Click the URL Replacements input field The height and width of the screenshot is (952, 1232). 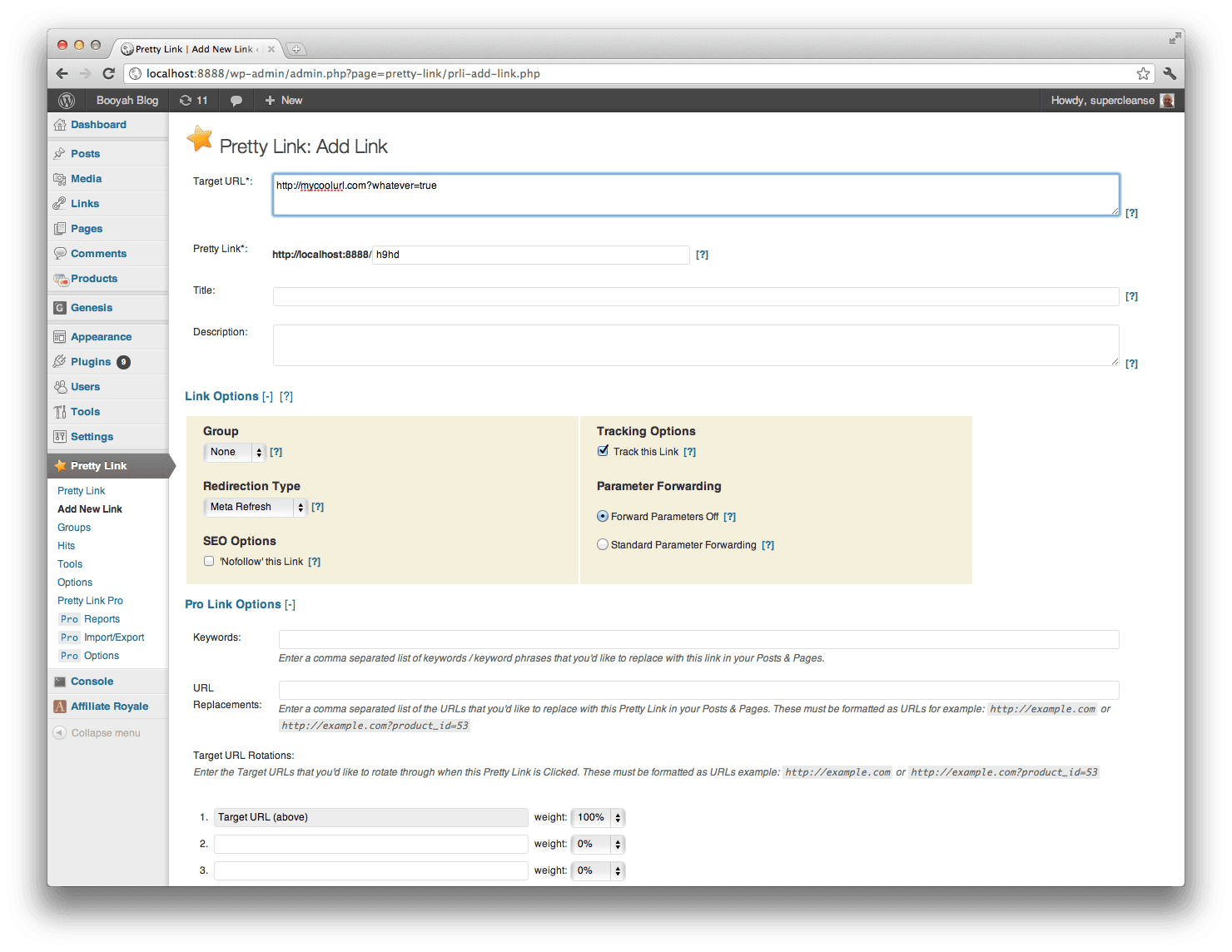coord(699,690)
